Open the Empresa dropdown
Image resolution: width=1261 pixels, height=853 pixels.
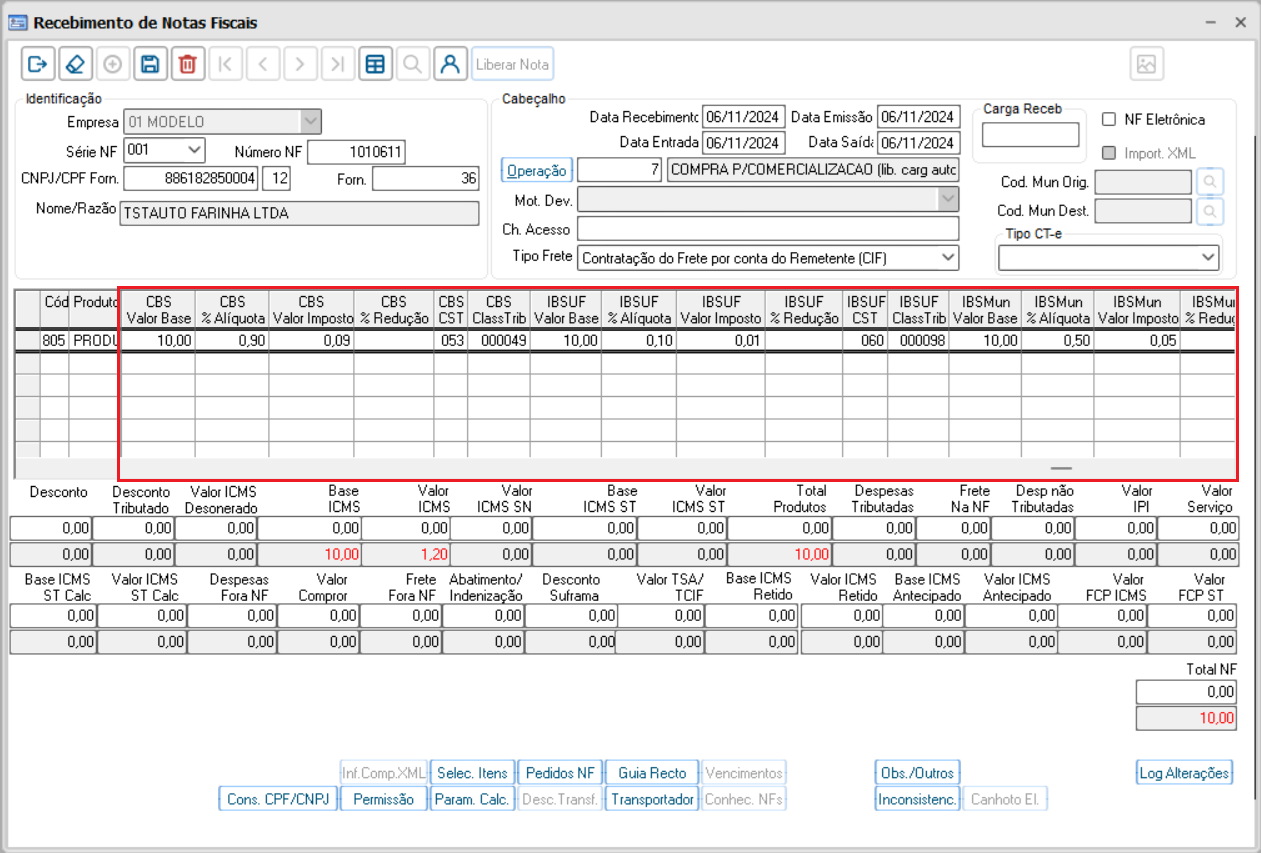pyautogui.click(x=311, y=122)
